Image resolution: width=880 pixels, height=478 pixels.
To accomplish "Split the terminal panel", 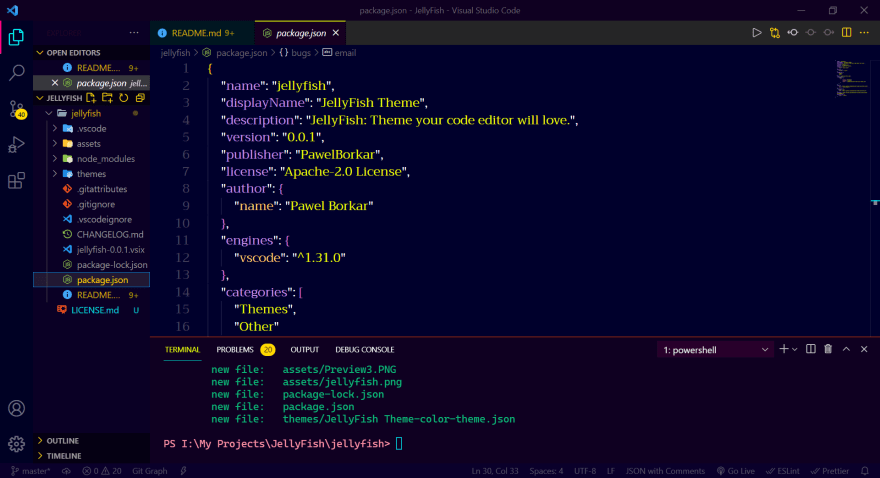I will coord(810,349).
